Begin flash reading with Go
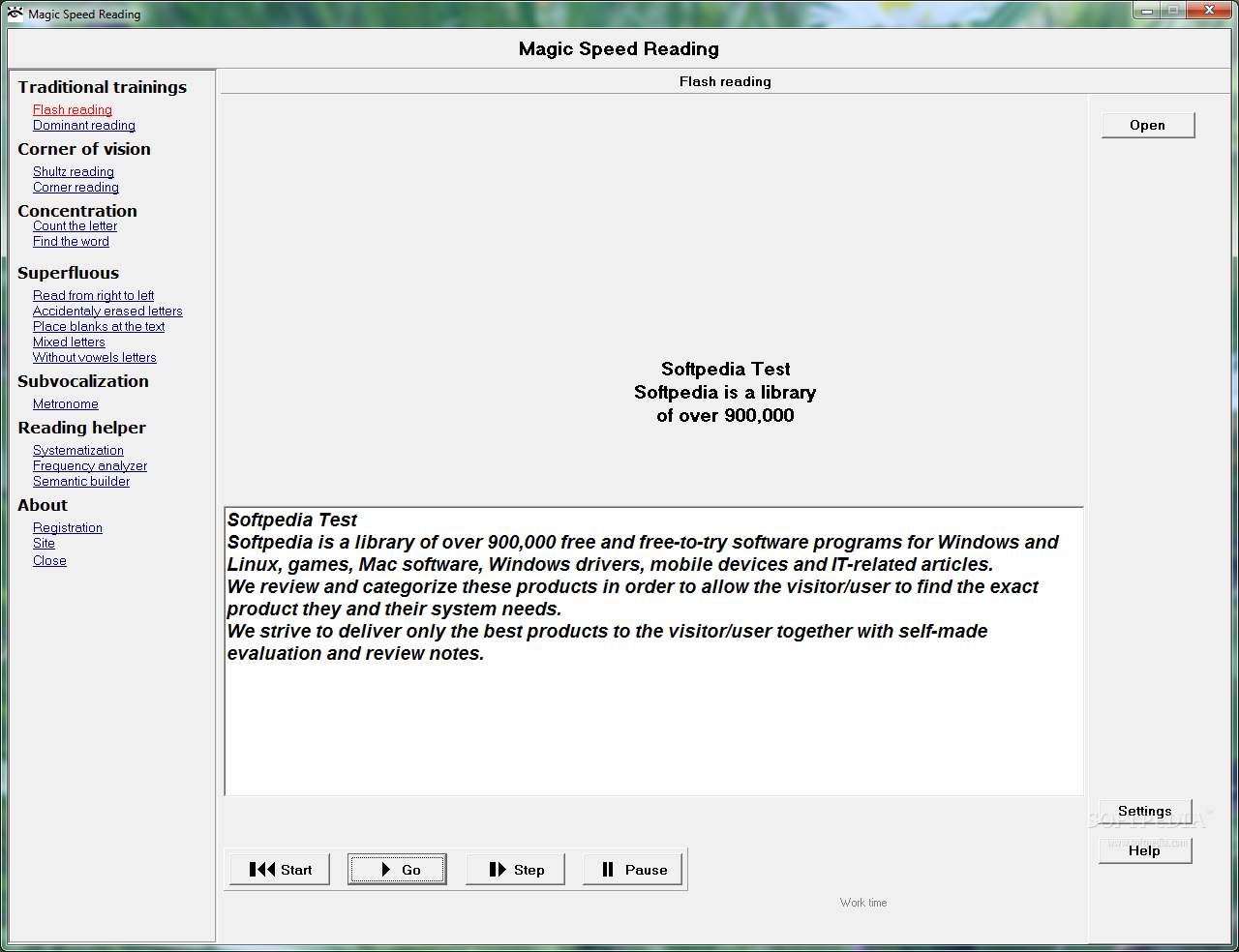 tap(397, 870)
